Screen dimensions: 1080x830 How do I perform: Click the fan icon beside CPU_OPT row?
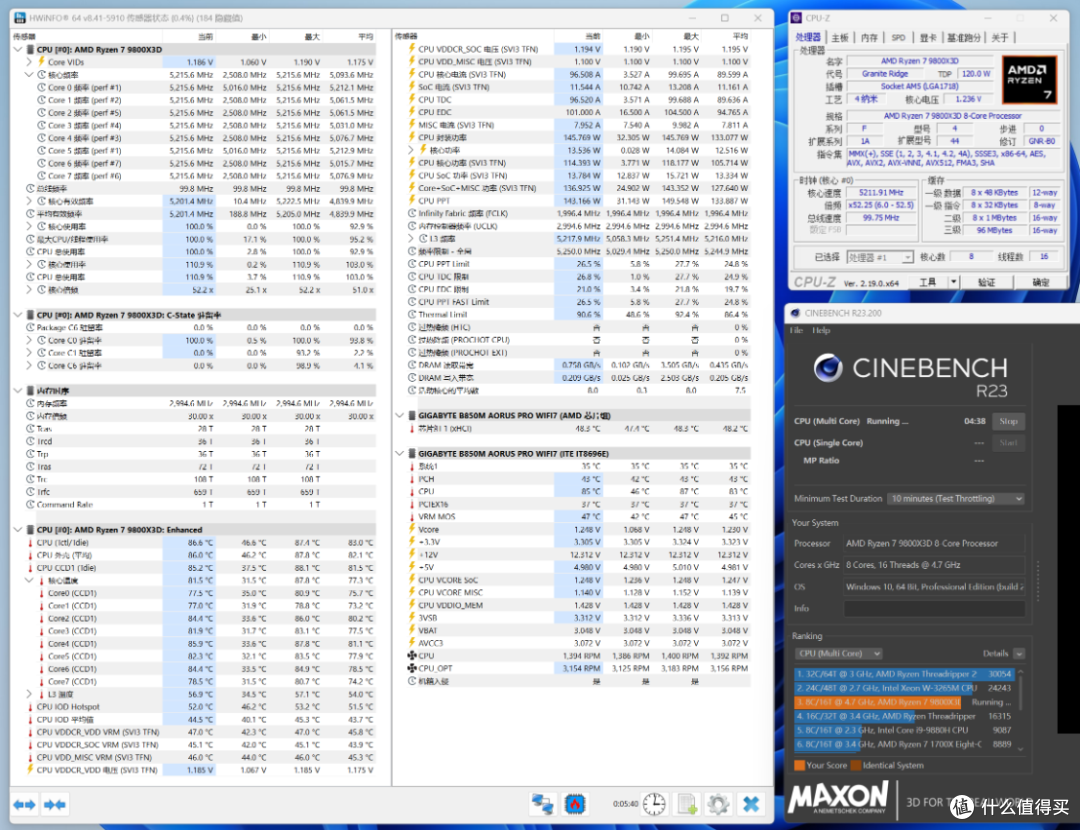click(x=412, y=668)
